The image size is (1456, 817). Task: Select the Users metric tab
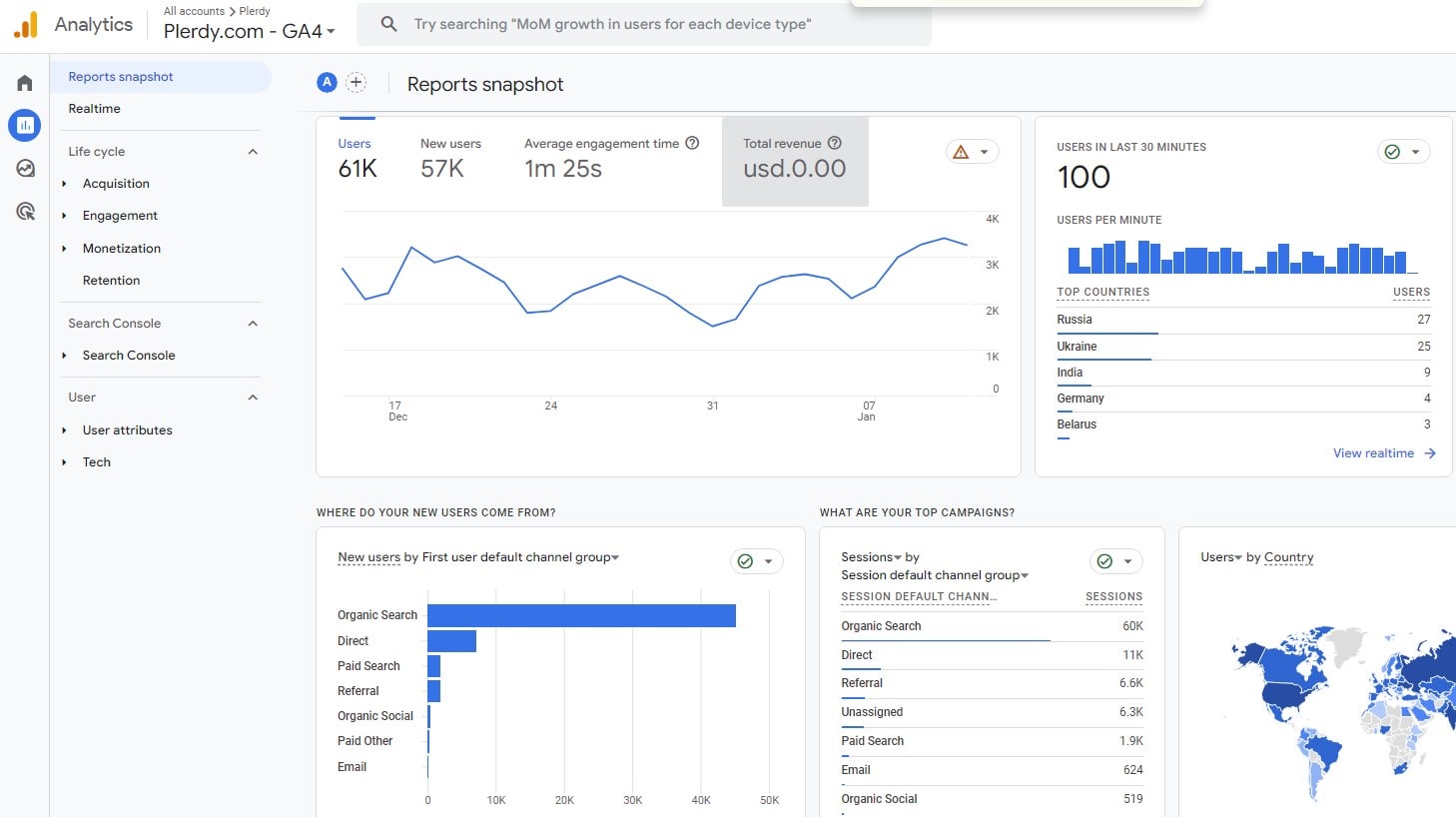(x=358, y=160)
